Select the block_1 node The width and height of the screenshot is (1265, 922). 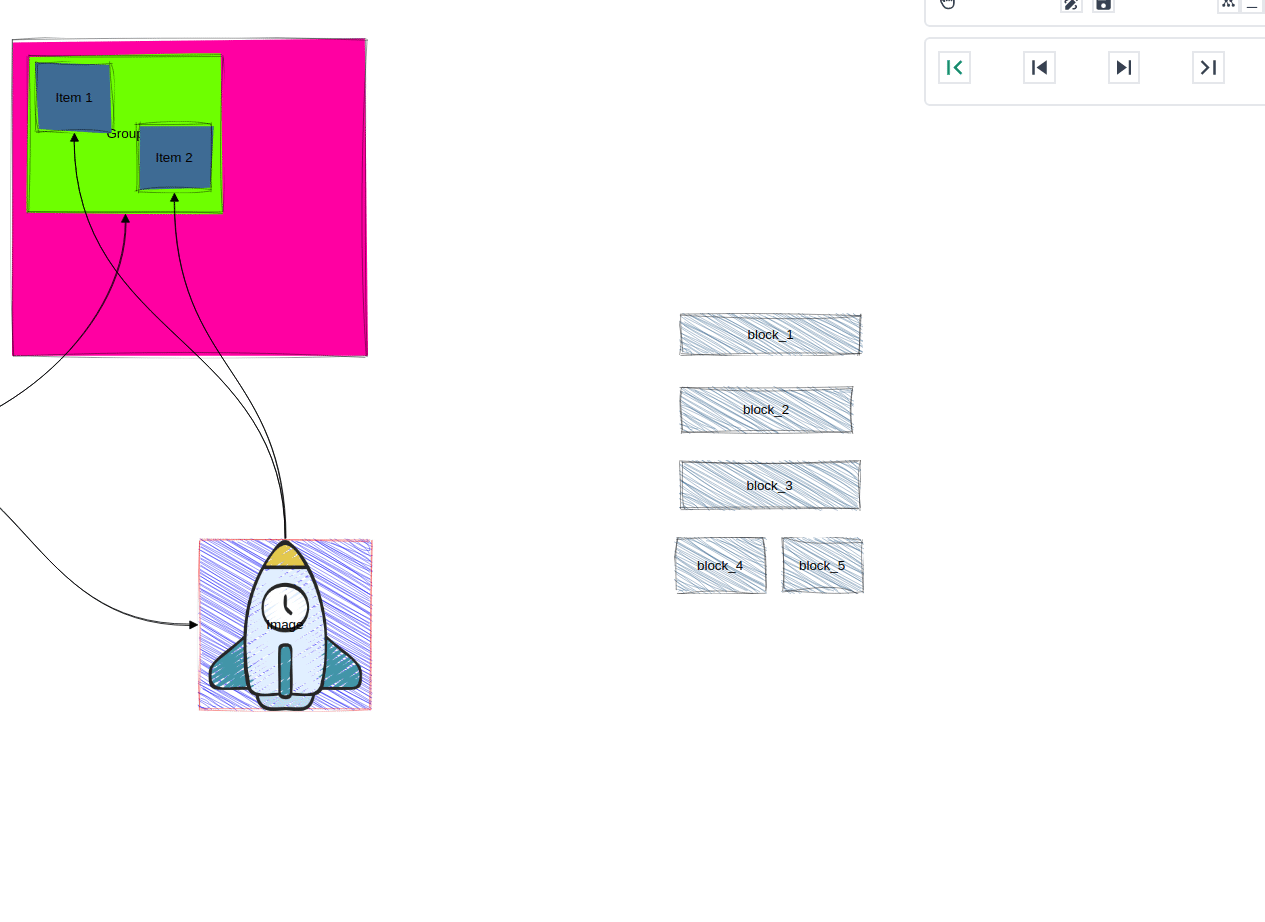[x=770, y=334]
